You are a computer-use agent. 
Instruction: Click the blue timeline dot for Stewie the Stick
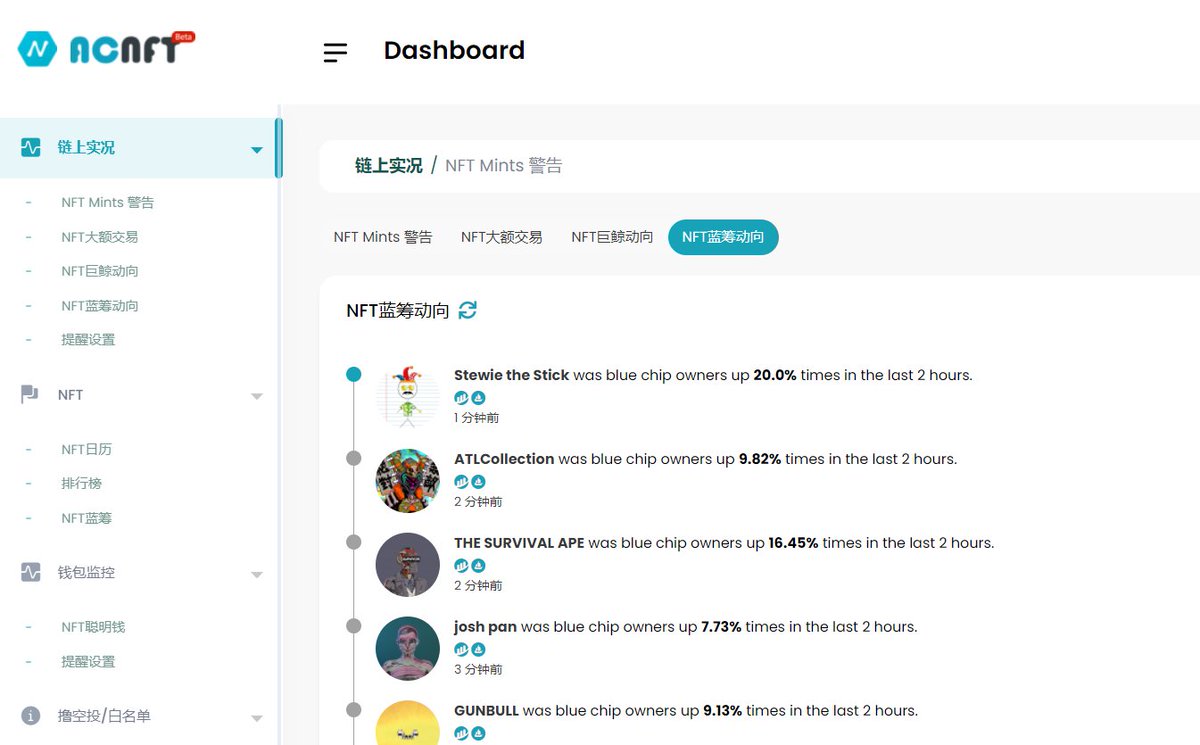[x=353, y=374]
